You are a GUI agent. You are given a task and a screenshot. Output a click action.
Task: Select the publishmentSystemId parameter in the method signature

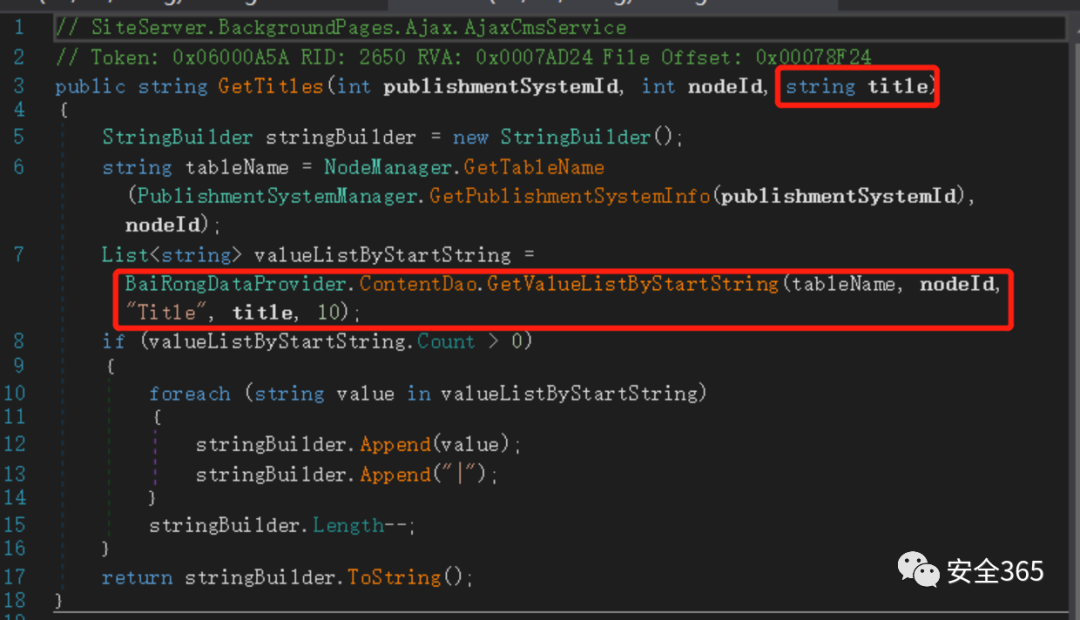pos(501,86)
